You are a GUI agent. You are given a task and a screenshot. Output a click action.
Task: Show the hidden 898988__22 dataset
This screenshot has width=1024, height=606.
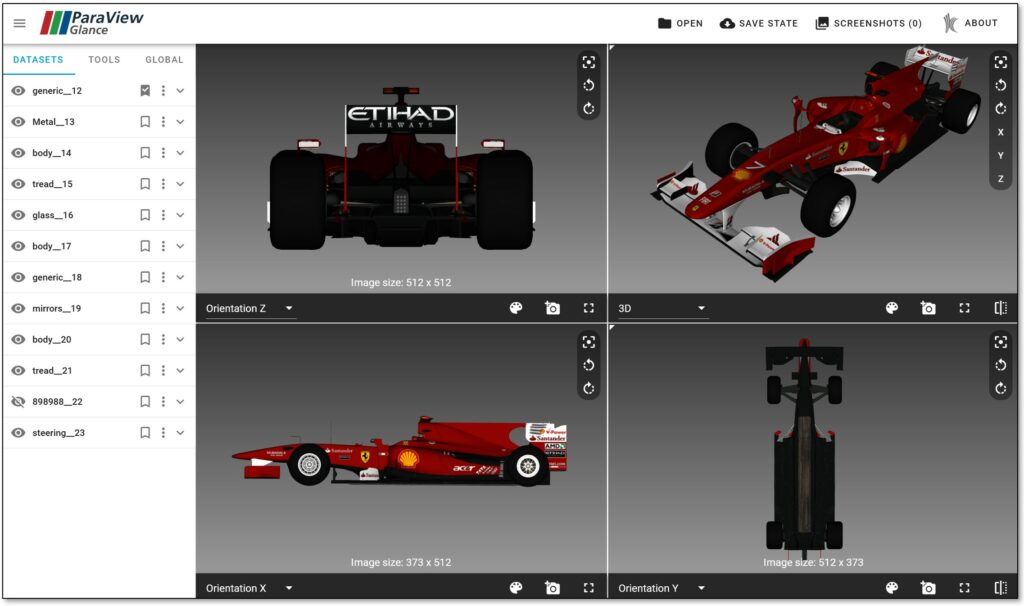click(18, 402)
